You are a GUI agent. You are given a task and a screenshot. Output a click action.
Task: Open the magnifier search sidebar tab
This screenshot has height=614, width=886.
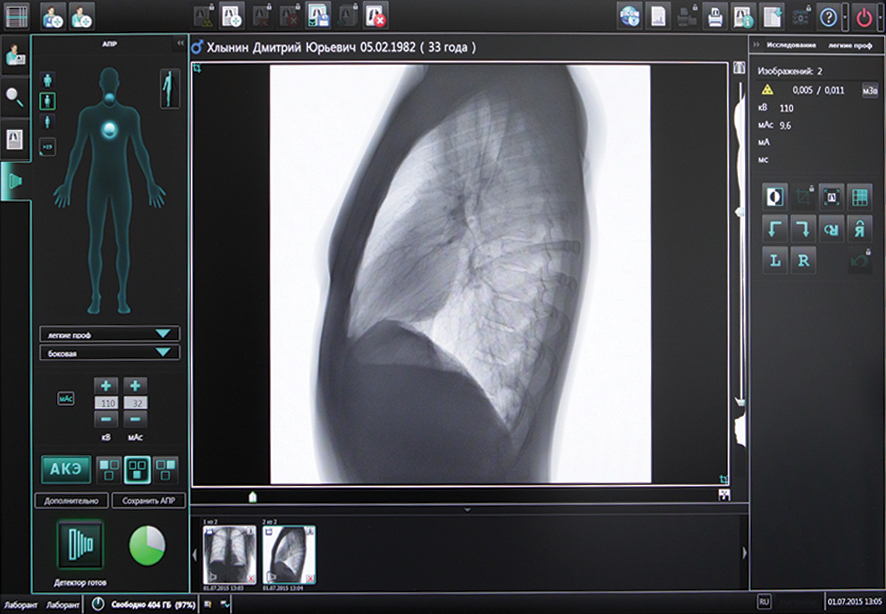point(16,96)
